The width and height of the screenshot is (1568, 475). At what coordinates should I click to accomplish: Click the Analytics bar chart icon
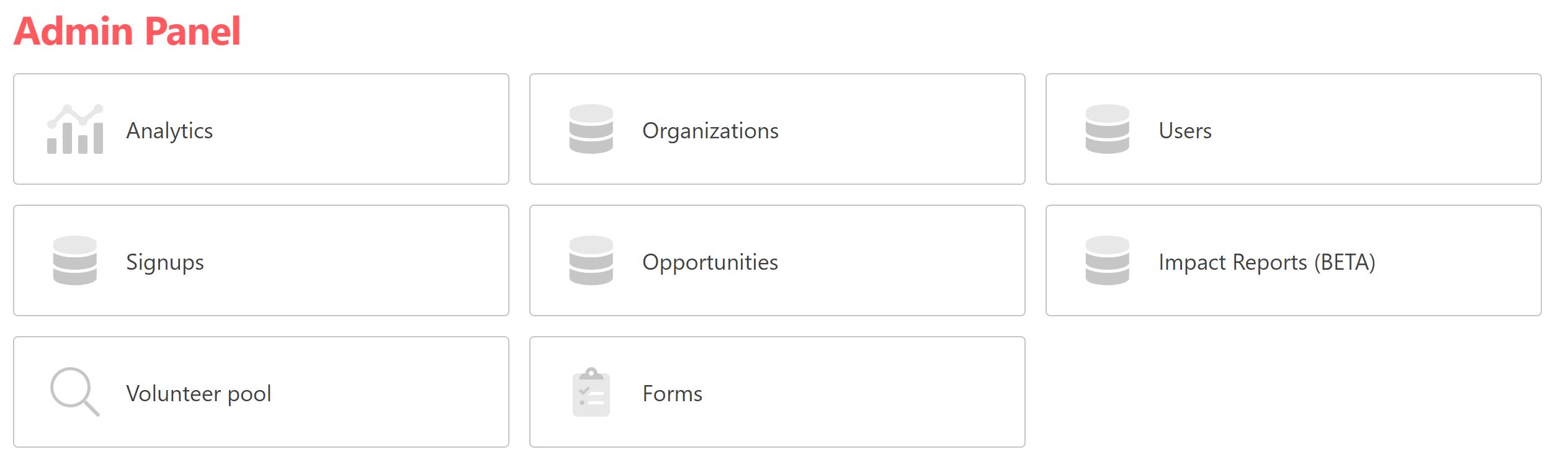75,130
